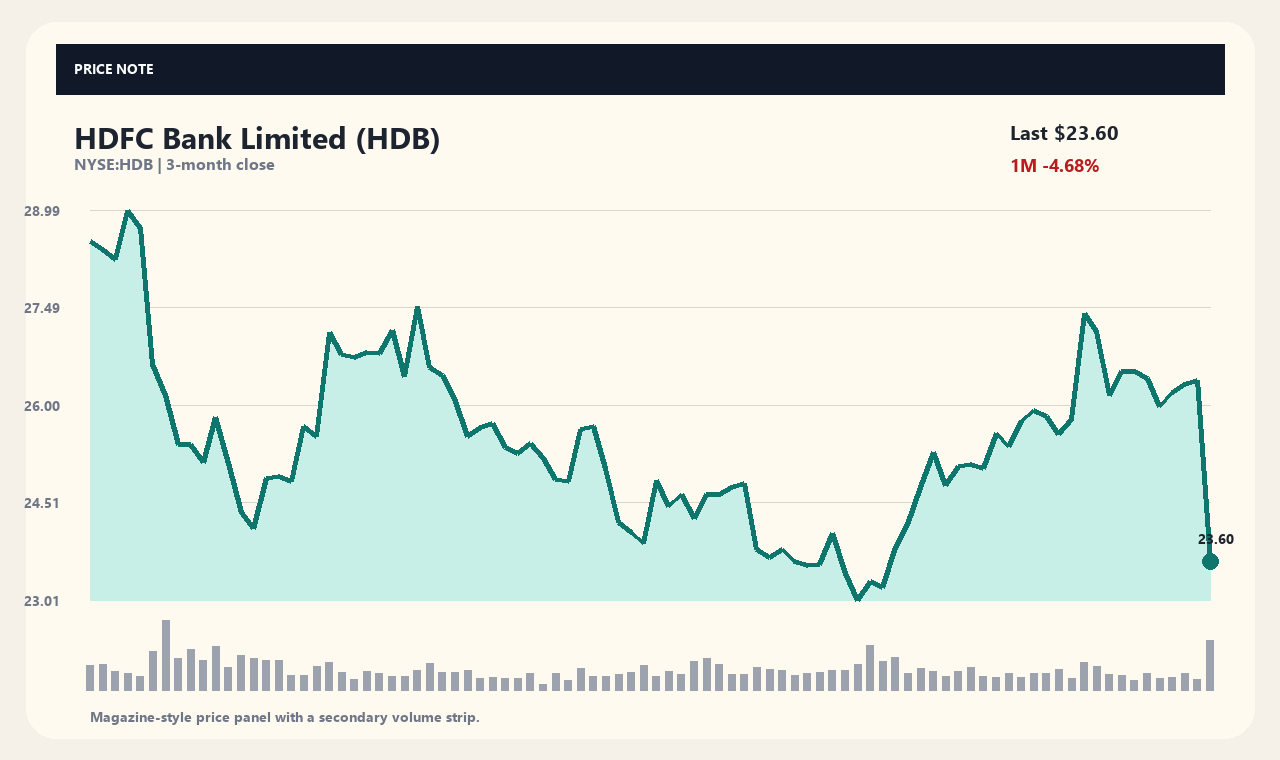Select the HDFC Bank Limited (HDB) title
This screenshot has width=1280, height=760.
[257, 139]
